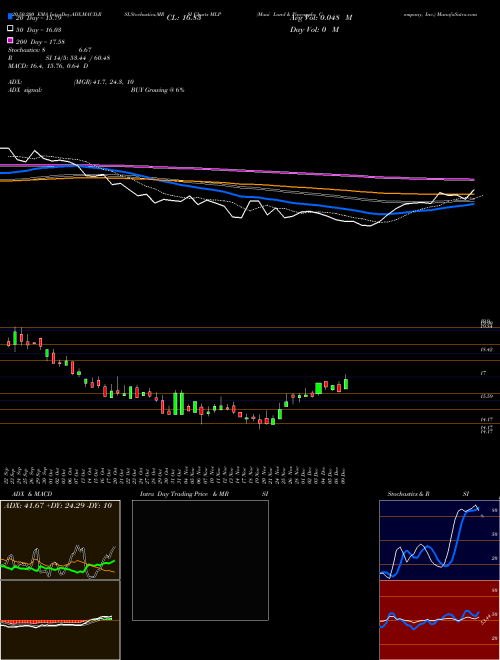
Task: Click the '(MGR) 41.7, 24.3, 10' values
Action: pos(104,82)
